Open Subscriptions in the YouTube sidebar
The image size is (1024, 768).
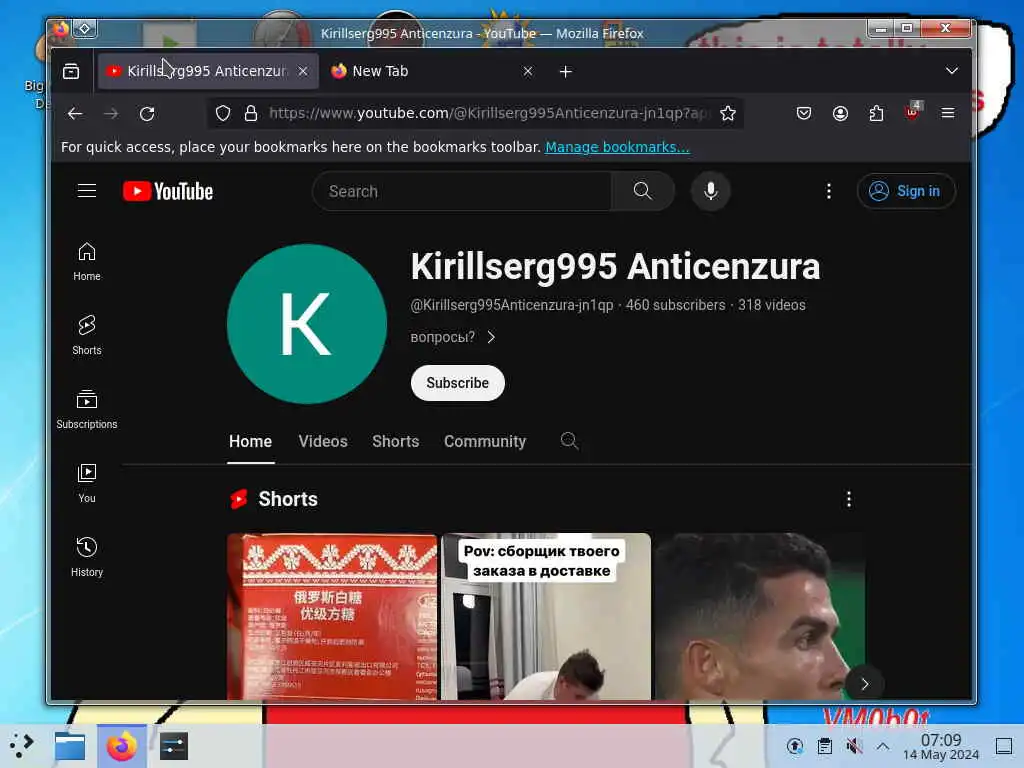tap(87, 409)
